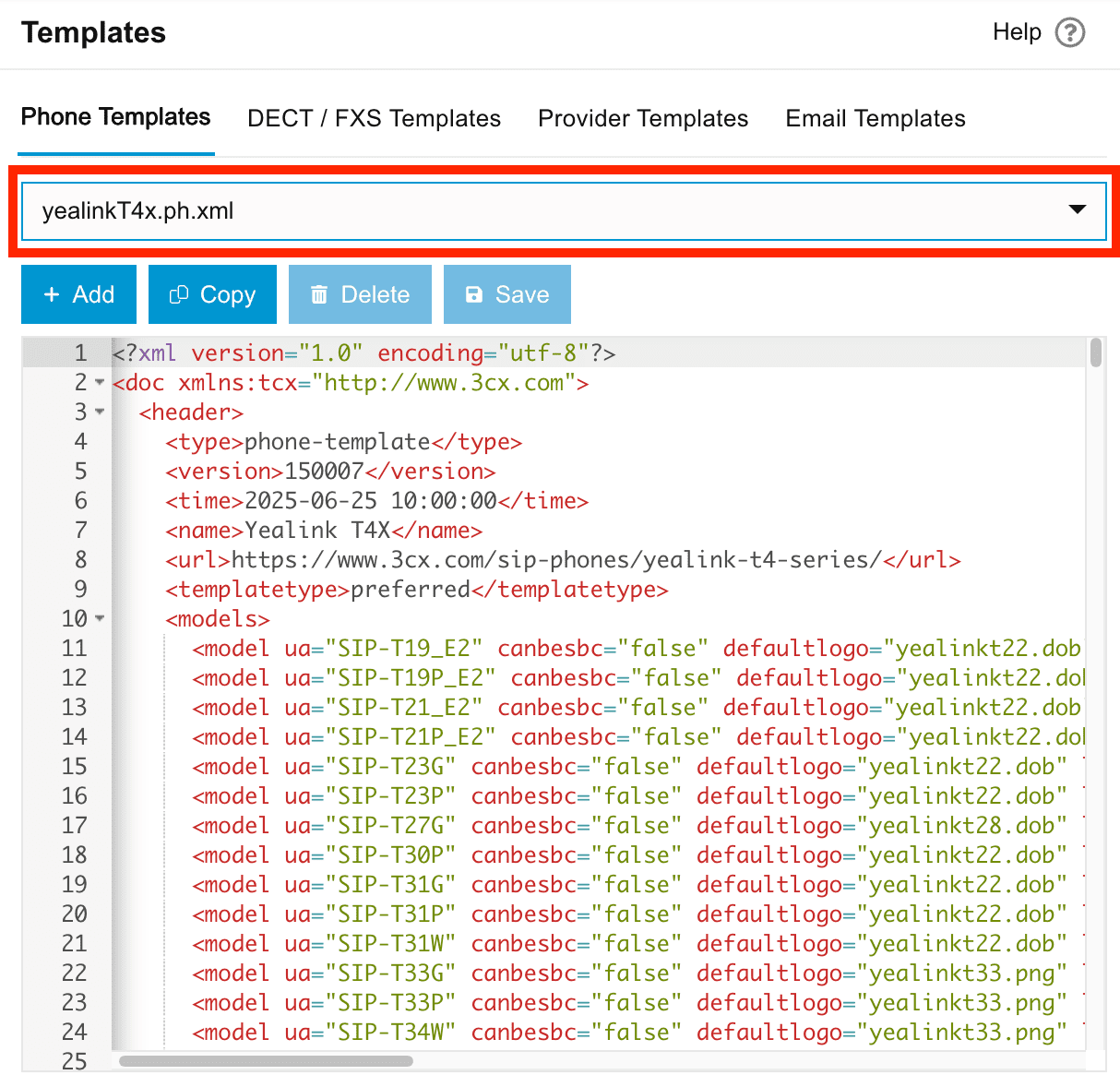
Task: Collapse the doc element fold on line 2
Action: pos(100,382)
